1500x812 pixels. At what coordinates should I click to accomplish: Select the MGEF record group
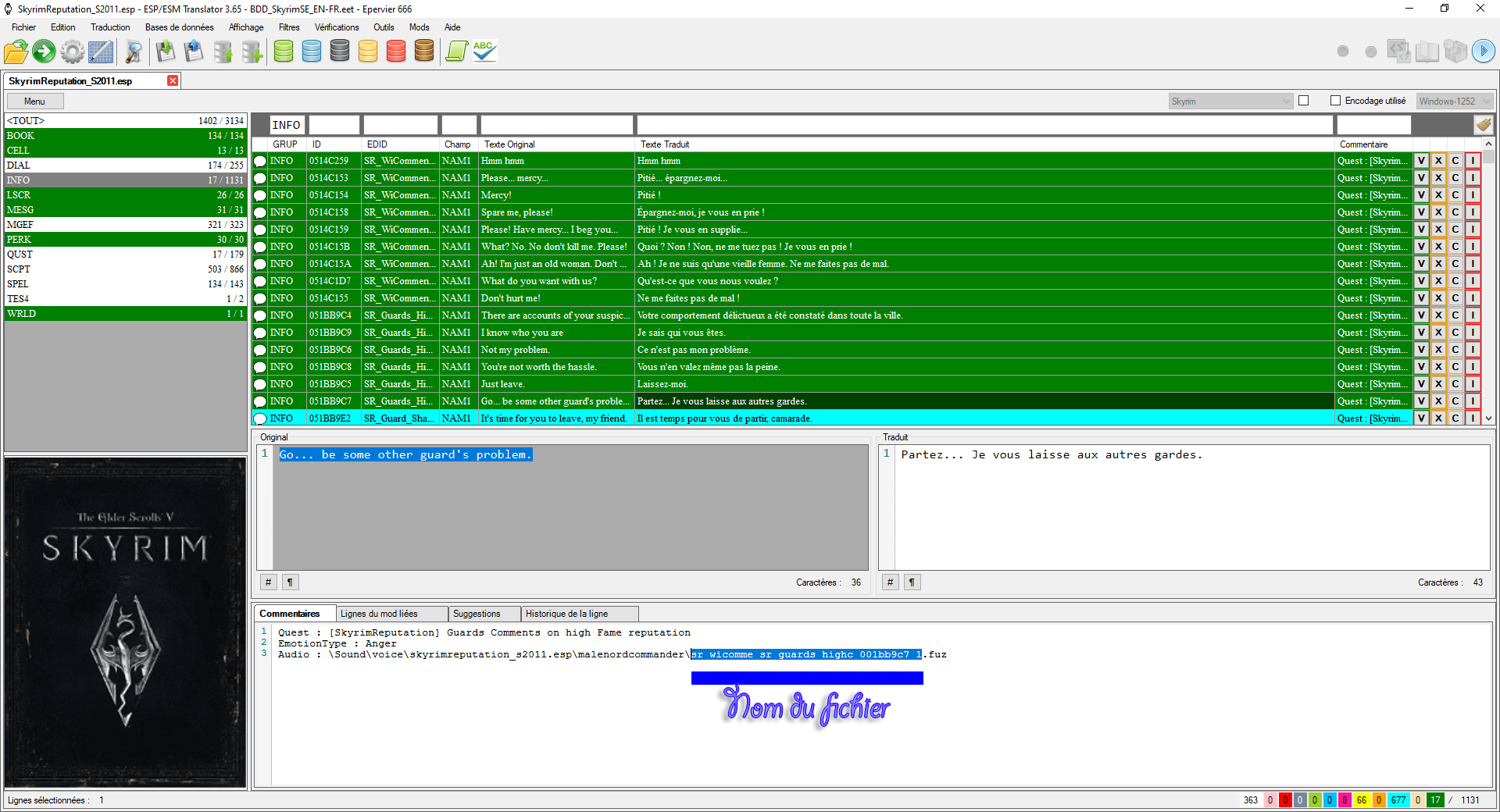point(125,225)
